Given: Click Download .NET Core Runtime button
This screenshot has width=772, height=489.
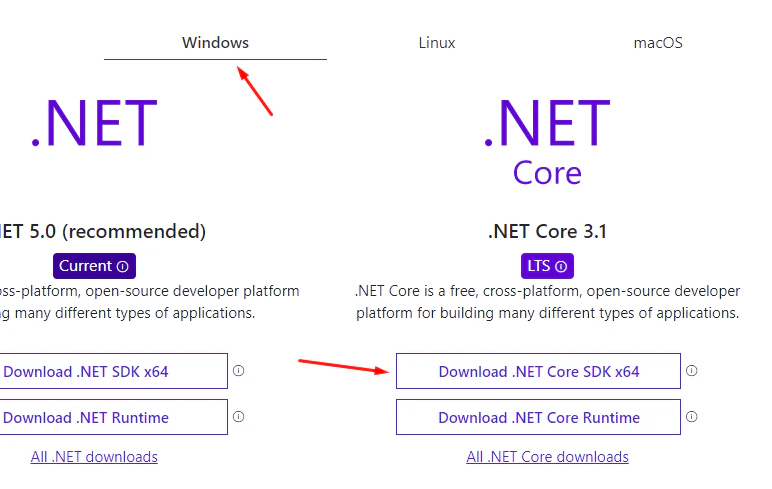Looking at the screenshot, I should pyautogui.click(x=538, y=417).
